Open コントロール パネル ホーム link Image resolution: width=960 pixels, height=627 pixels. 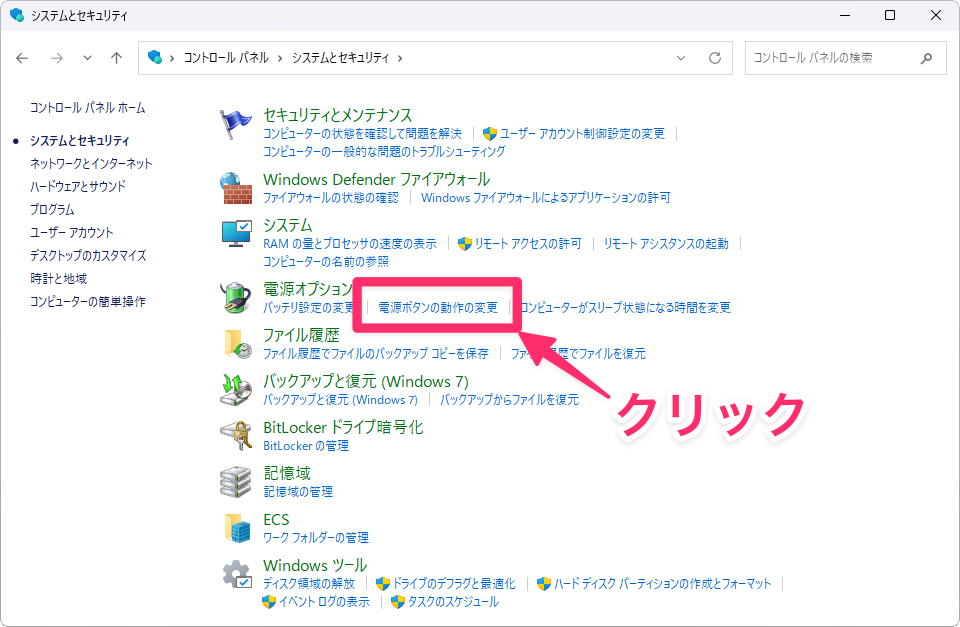(x=87, y=107)
